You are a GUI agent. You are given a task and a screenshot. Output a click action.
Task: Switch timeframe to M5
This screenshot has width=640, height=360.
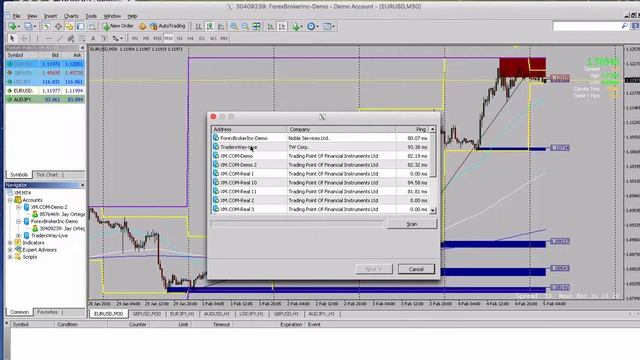pyautogui.click(x=146, y=38)
